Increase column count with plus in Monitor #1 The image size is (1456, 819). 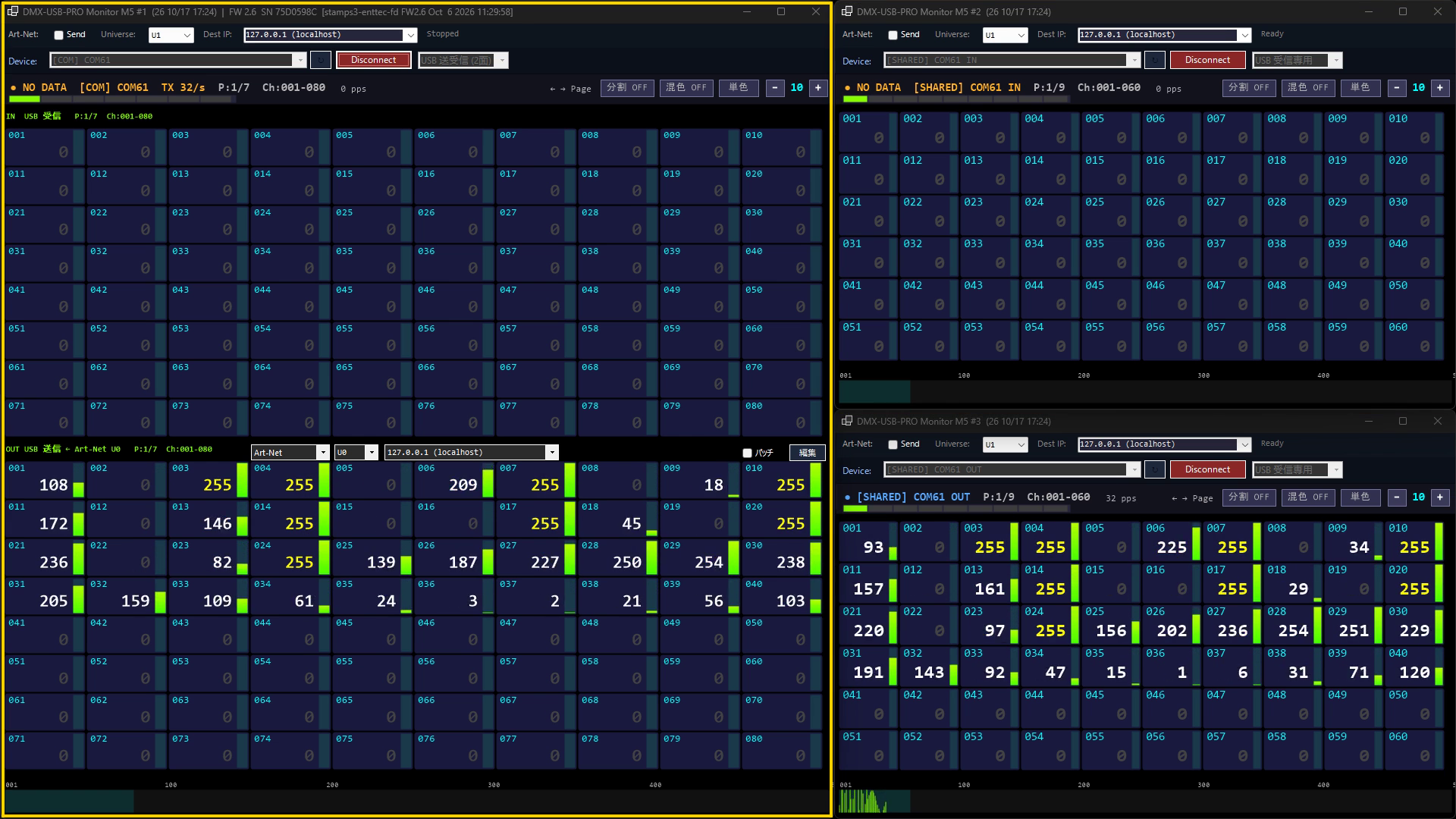[818, 88]
